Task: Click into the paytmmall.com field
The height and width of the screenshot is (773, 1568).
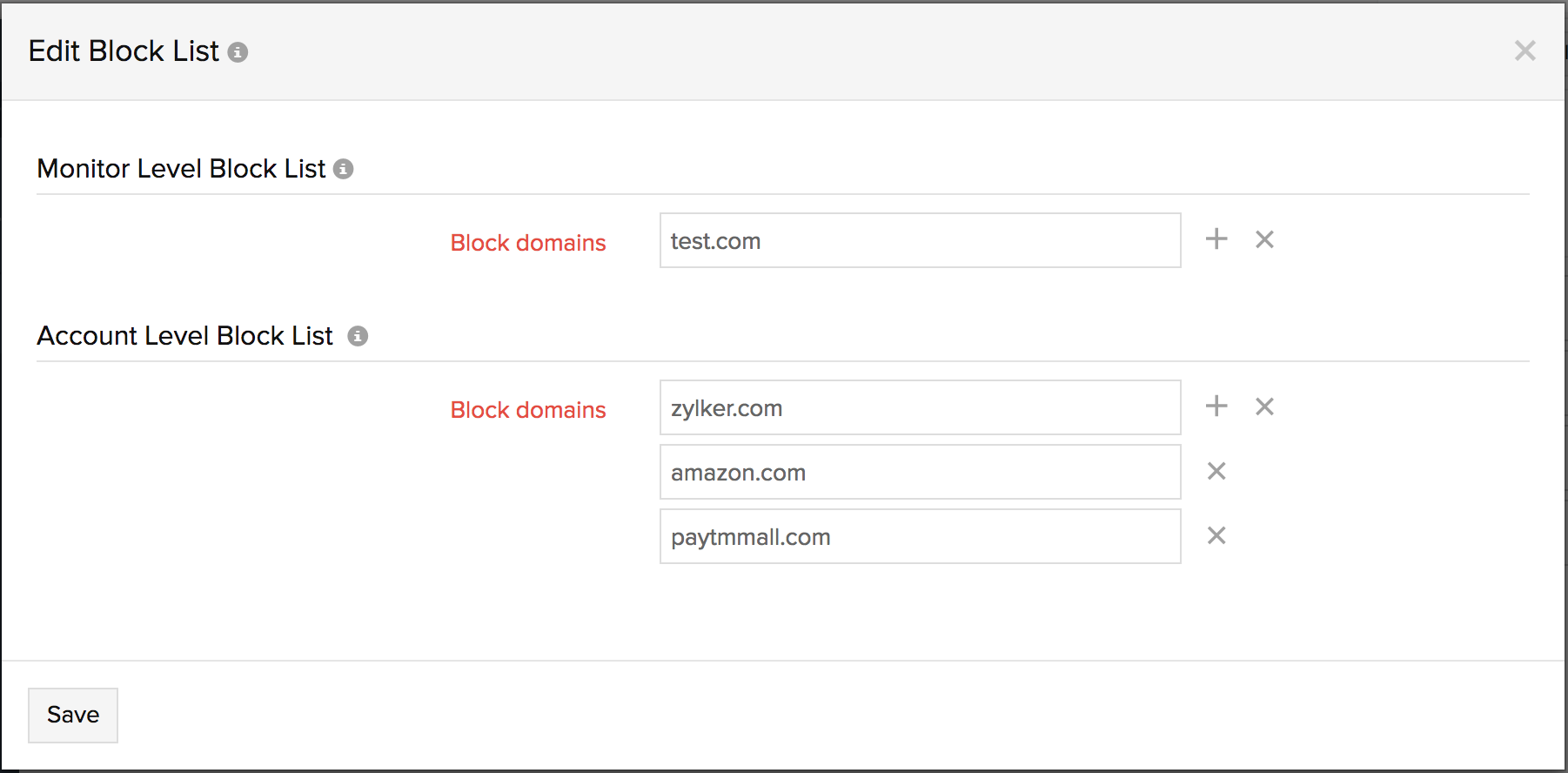Action: pos(920,536)
